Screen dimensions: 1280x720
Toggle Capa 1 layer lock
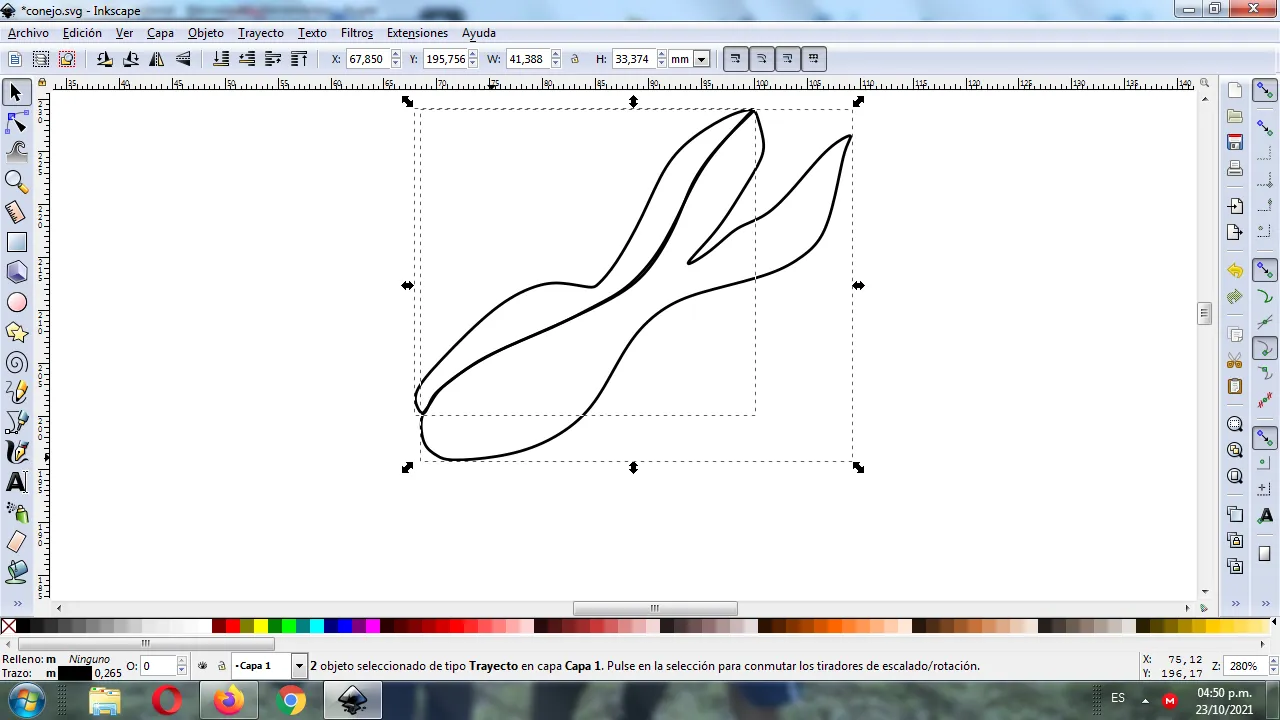click(x=221, y=666)
